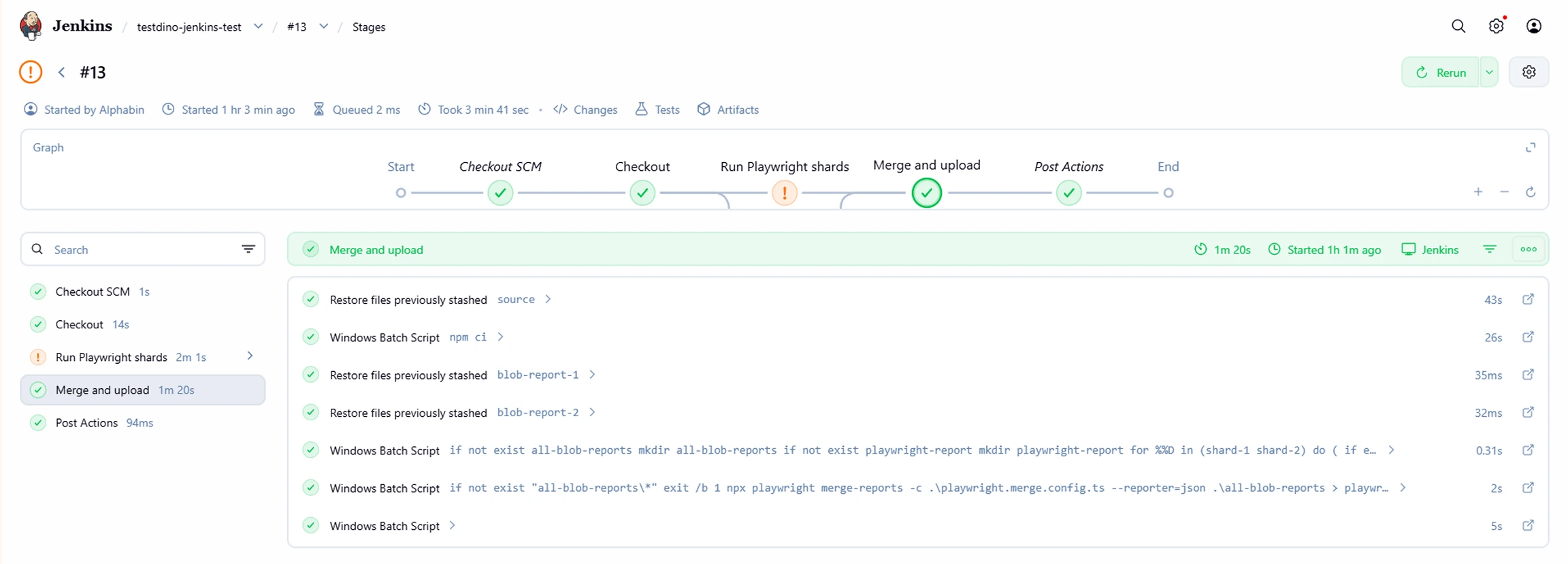1568x564 pixels.
Task: Select Post Actions node in graph
Action: click(1068, 193)
